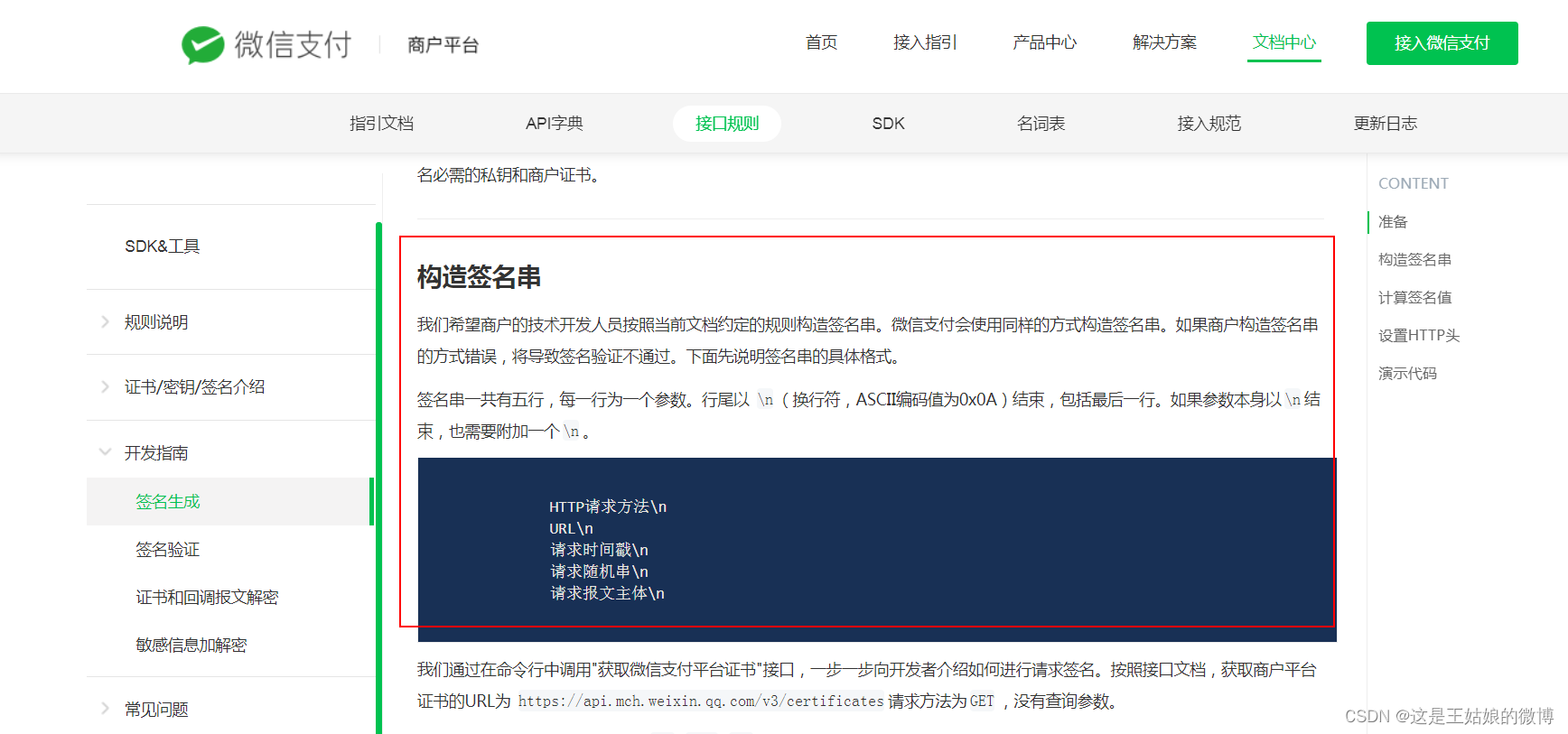Open the 开发指南 sidebar section

[156, 452]
